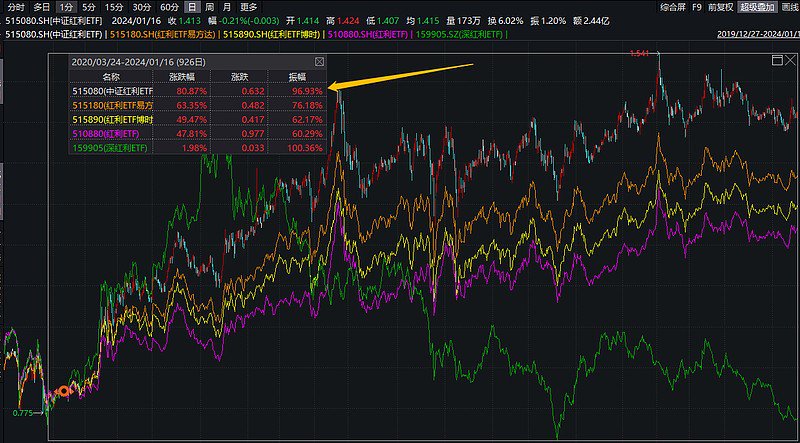The image size is (800, 443).
Task: Sort by the 涨跌 column header
Action: pos(239,77)
